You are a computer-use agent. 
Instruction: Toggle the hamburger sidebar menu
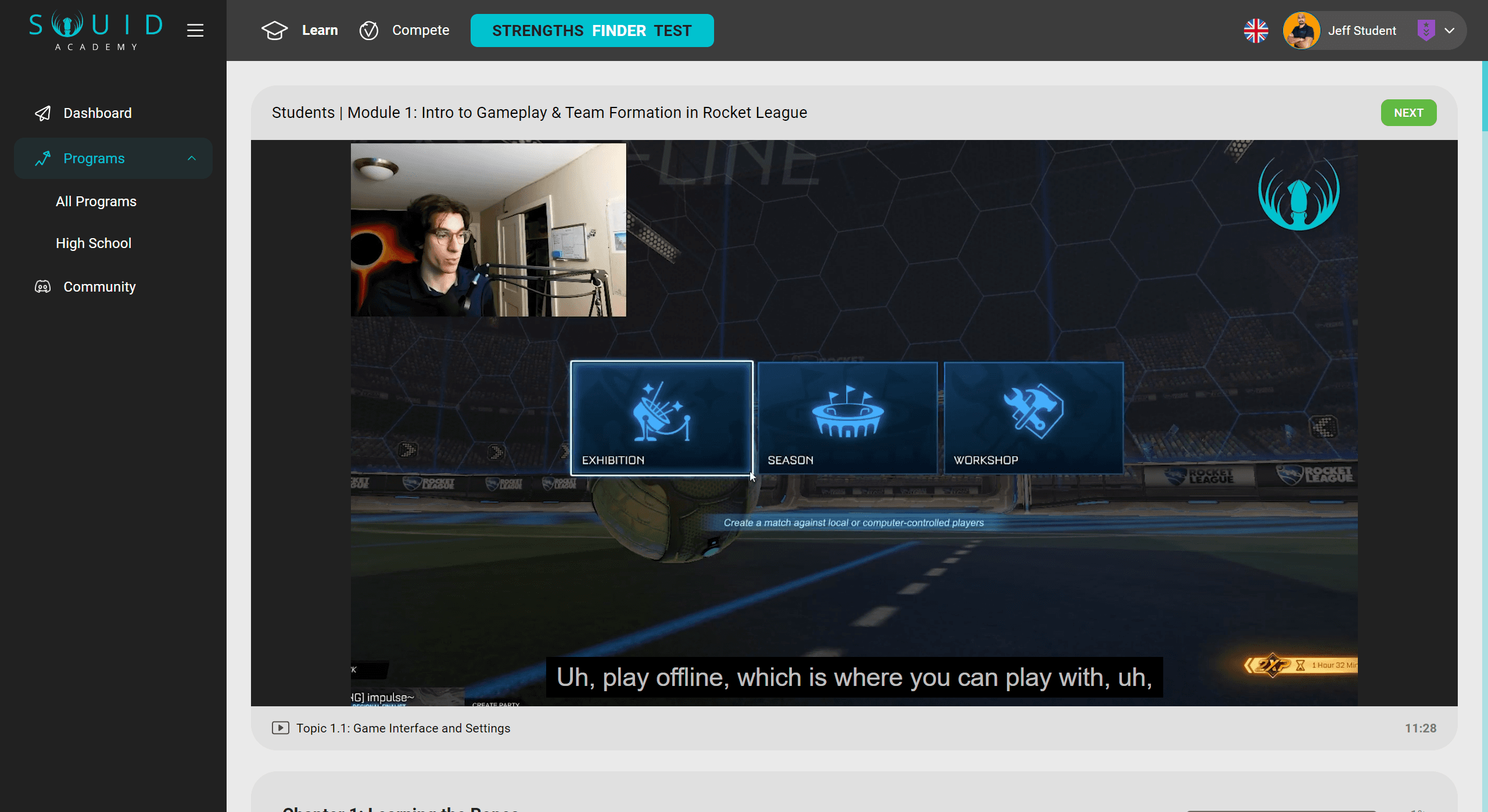[195, 30]
